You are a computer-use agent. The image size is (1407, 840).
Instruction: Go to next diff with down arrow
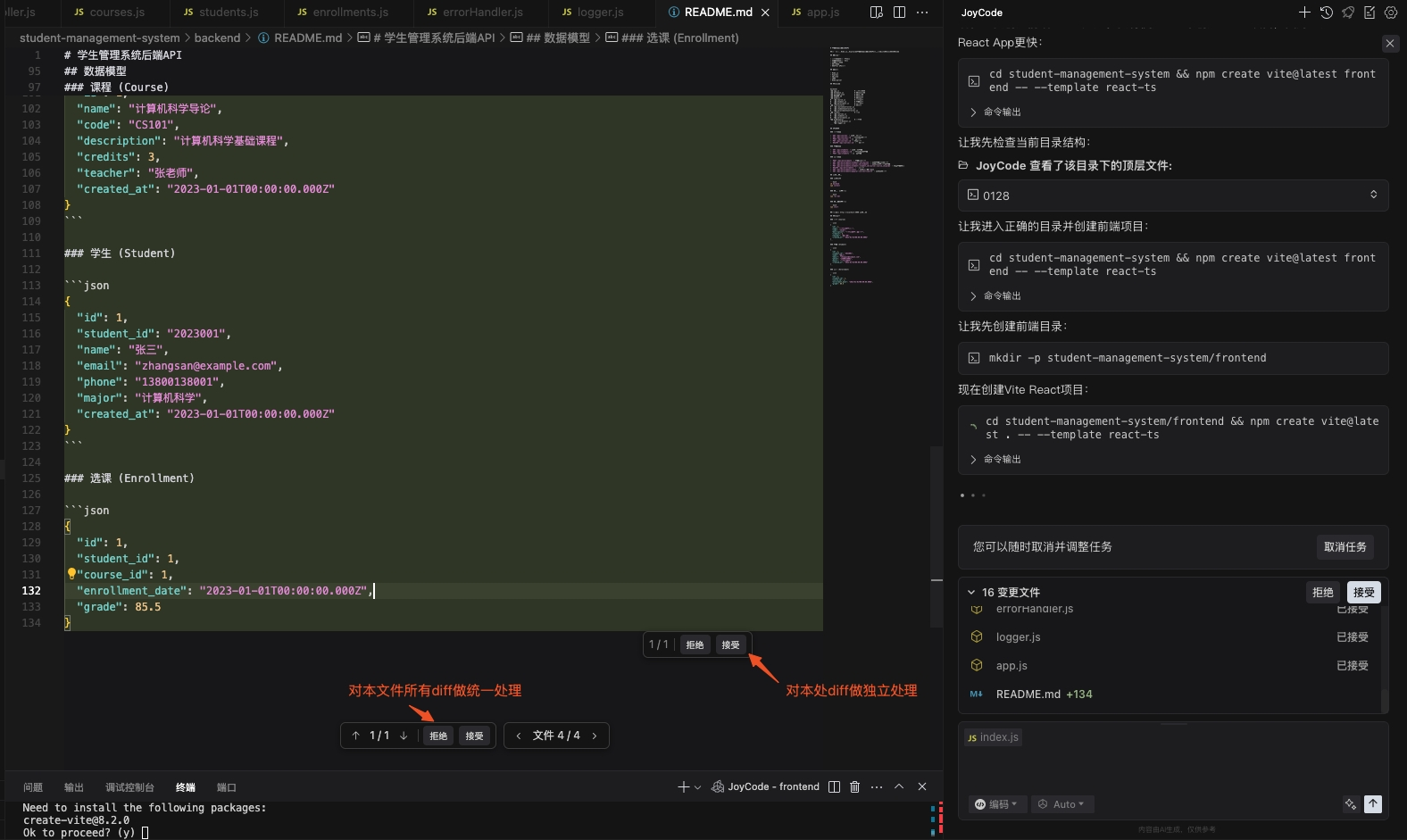point(404,736)
